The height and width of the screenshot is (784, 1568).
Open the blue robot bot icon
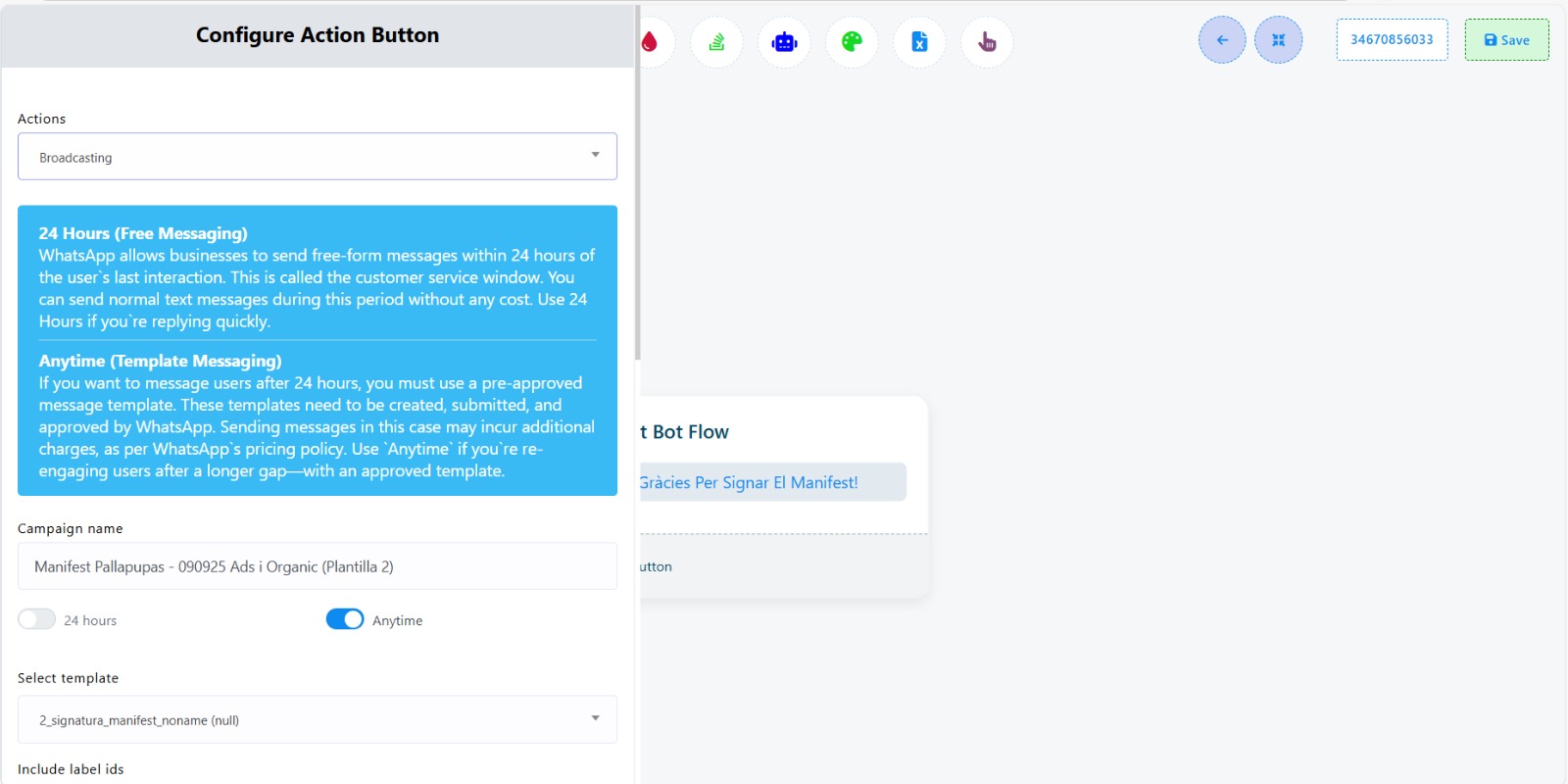tap(785, 42)
